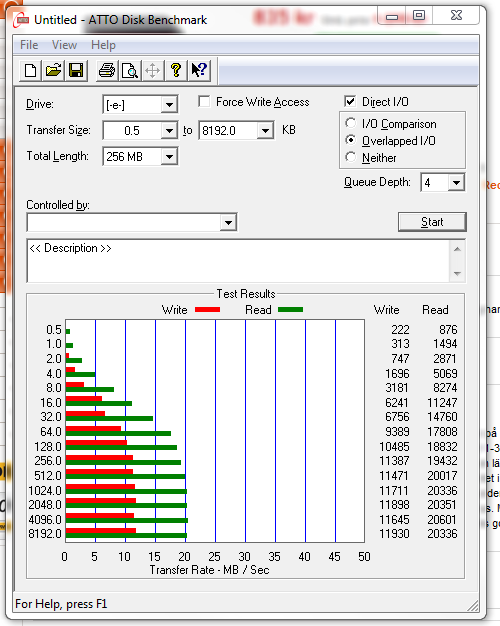Print results using the printer icon
500x626 pixels.
tap(107, 71)
